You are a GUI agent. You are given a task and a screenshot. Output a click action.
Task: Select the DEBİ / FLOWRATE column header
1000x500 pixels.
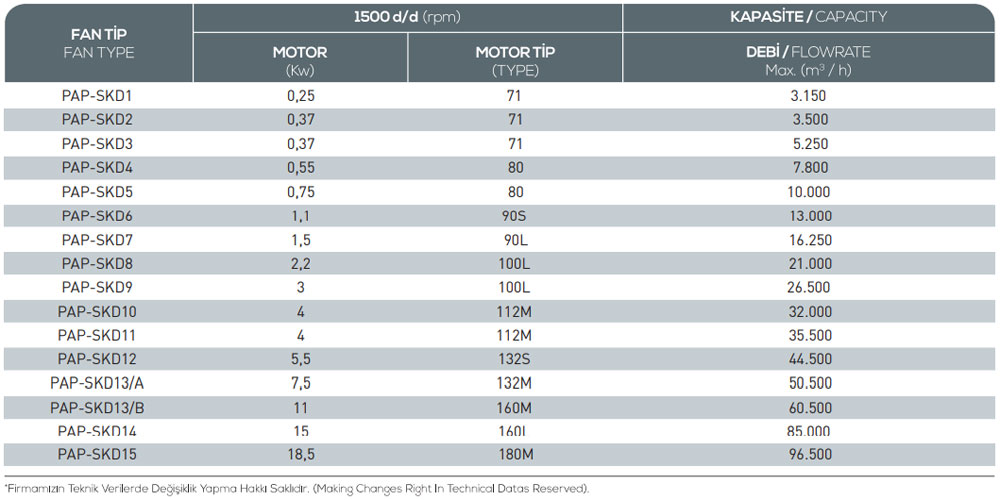point(808,60)
